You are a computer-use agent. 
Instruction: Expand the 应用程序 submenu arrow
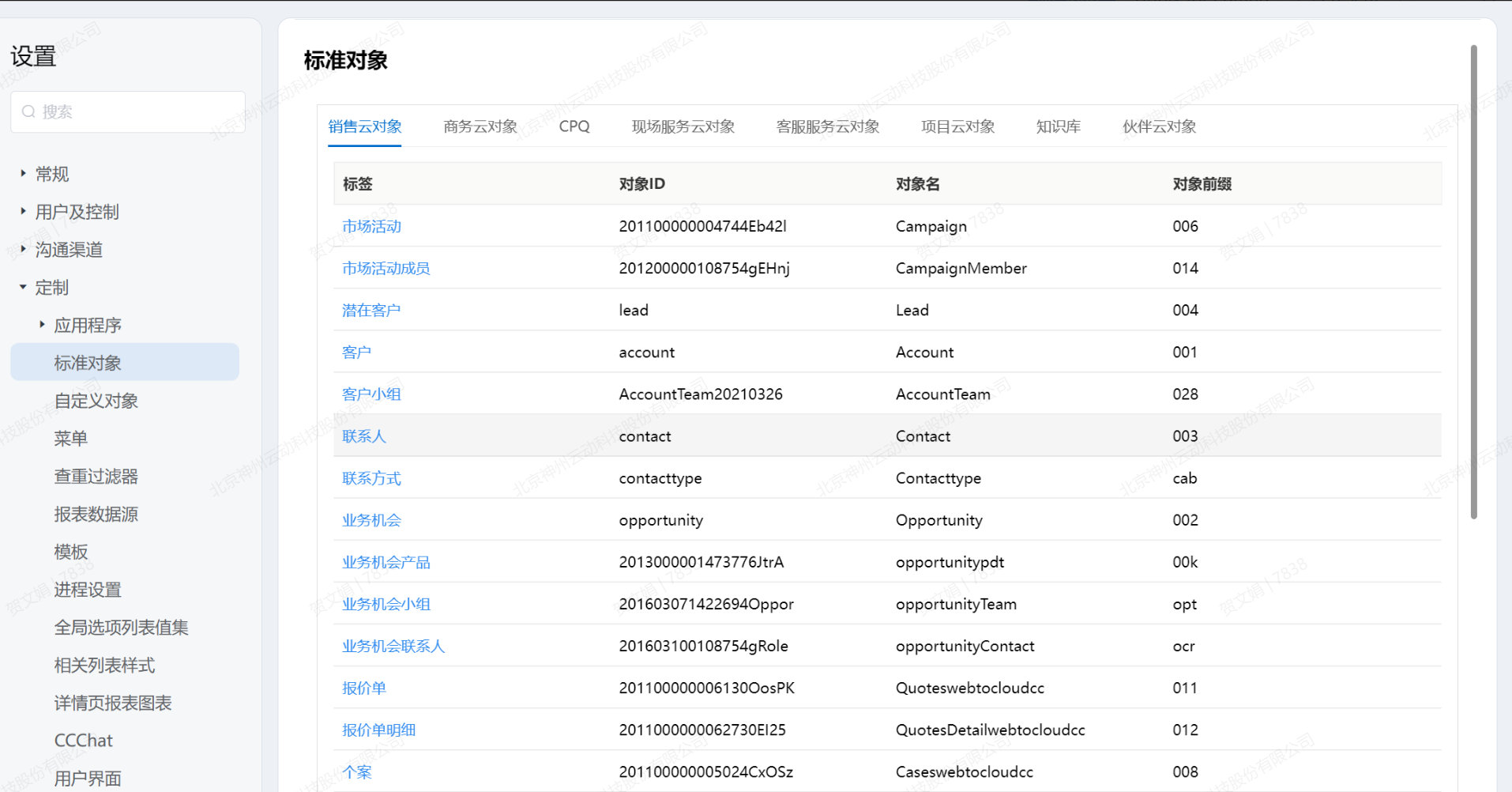pyautogui.click(x=42, y=325)
